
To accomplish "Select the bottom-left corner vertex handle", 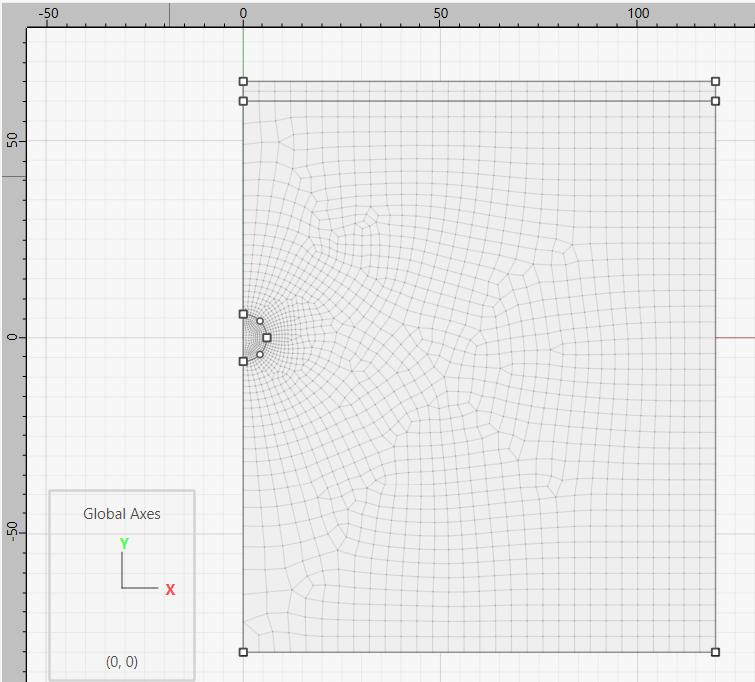I will click(243, 652).
